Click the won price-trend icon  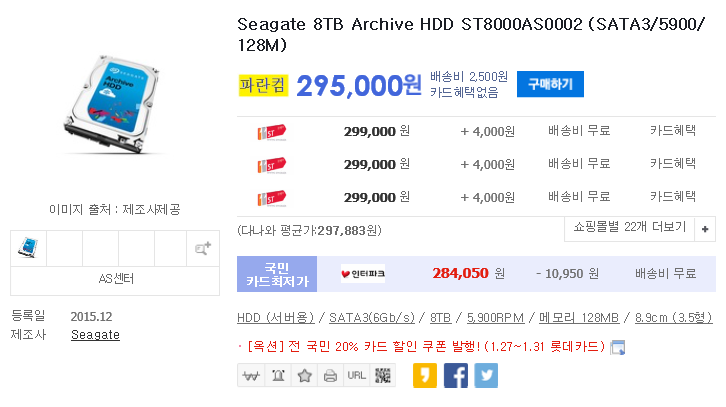(x=251, y=376)
